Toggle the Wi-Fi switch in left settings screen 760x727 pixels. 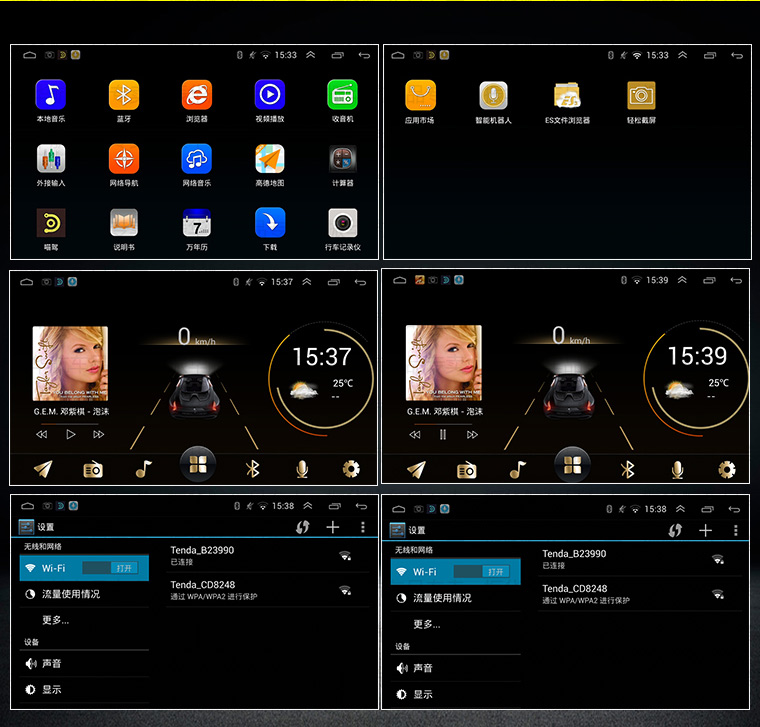tap(111, 568)
